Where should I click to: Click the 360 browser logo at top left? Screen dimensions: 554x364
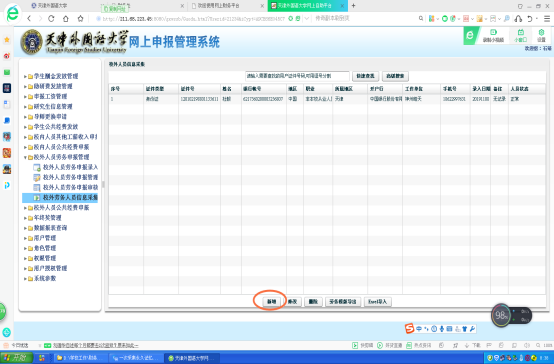pos(12,13)
